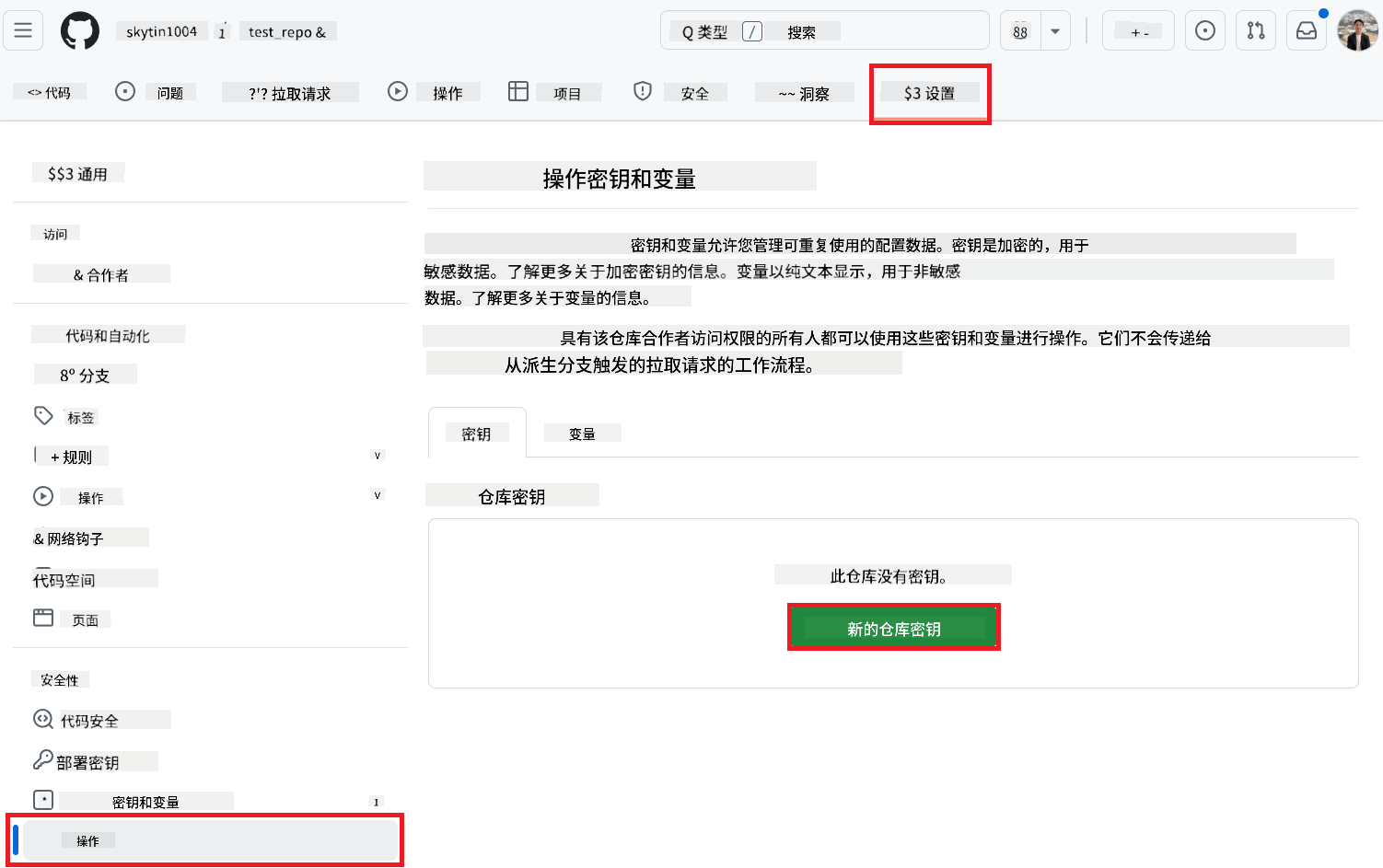Click 此仓库没有密钥 message text
Viewport: 1383px width, 868px height.
889,575
